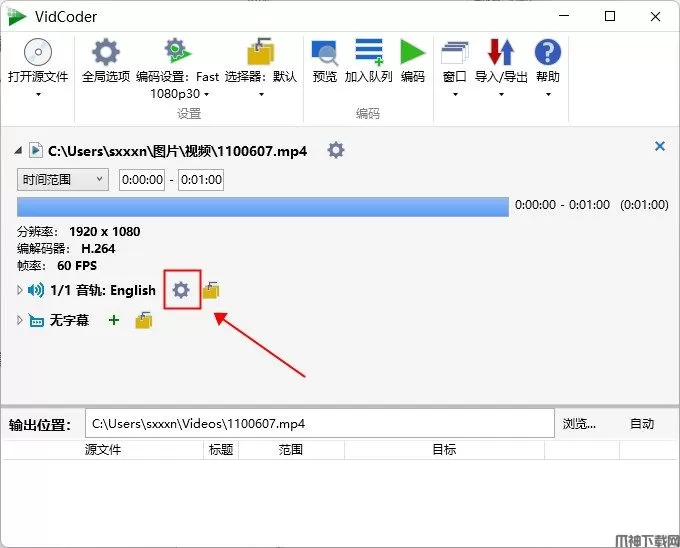The height and width of the screenshot is (548, 680).
Task: Expand the 帮助 dropdown arrow
Action: pyautogui.click(x=548, y=94)
